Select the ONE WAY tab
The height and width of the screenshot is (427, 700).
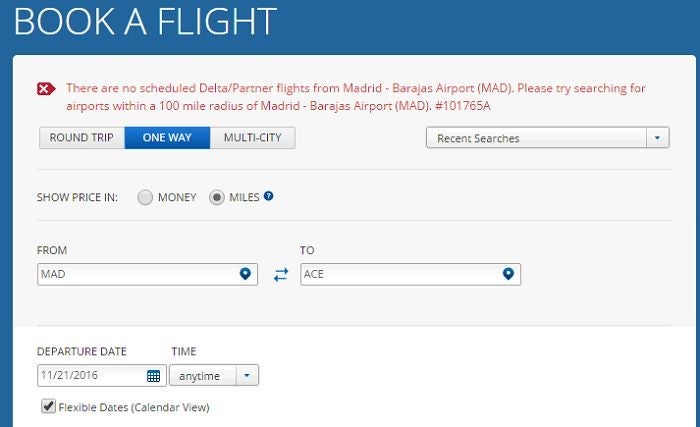pyautogui.click(x=167, y=138)
